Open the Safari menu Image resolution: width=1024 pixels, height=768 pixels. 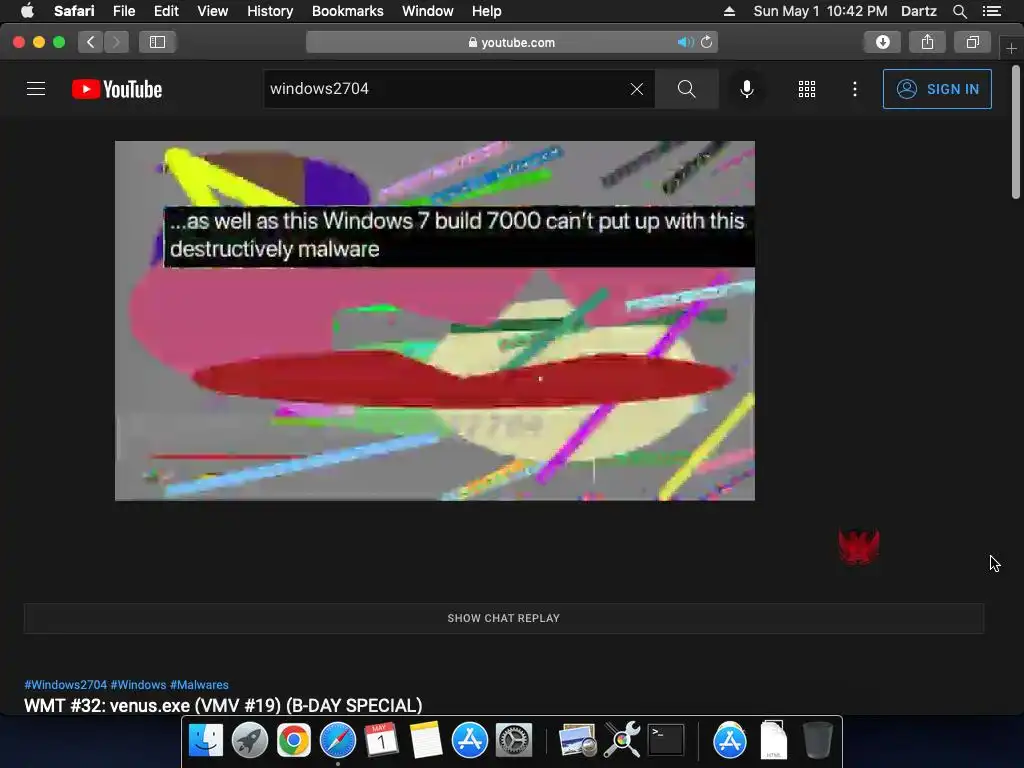[x=74, y=11]
